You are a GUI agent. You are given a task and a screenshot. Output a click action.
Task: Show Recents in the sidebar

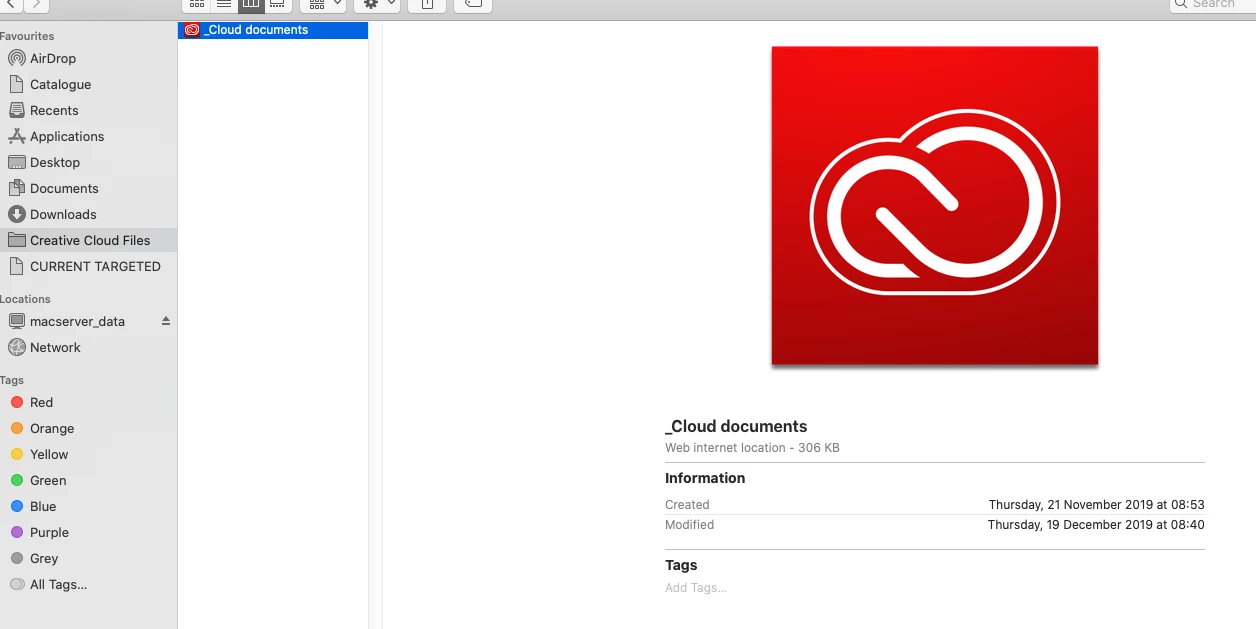88,110
